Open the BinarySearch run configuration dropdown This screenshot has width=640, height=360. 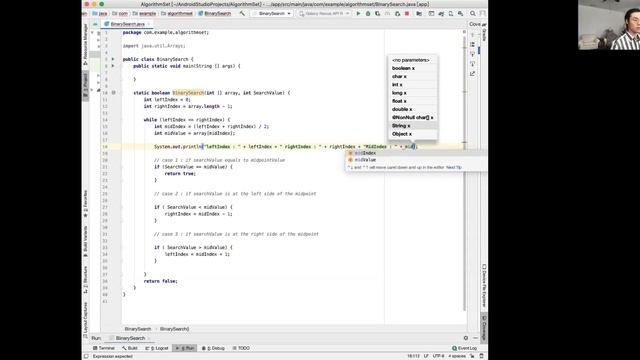(x=272, y=13)
